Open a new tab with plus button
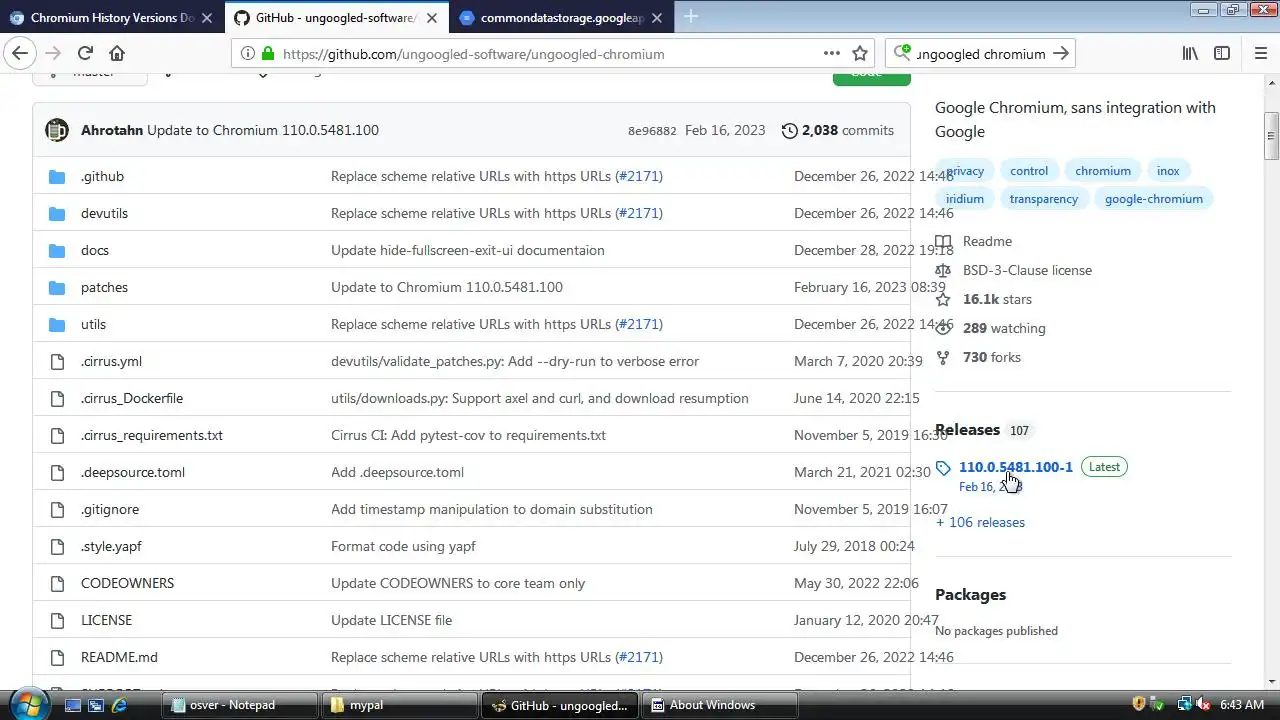This screenshot has width=1280, height=720. [x=690, y=17]
